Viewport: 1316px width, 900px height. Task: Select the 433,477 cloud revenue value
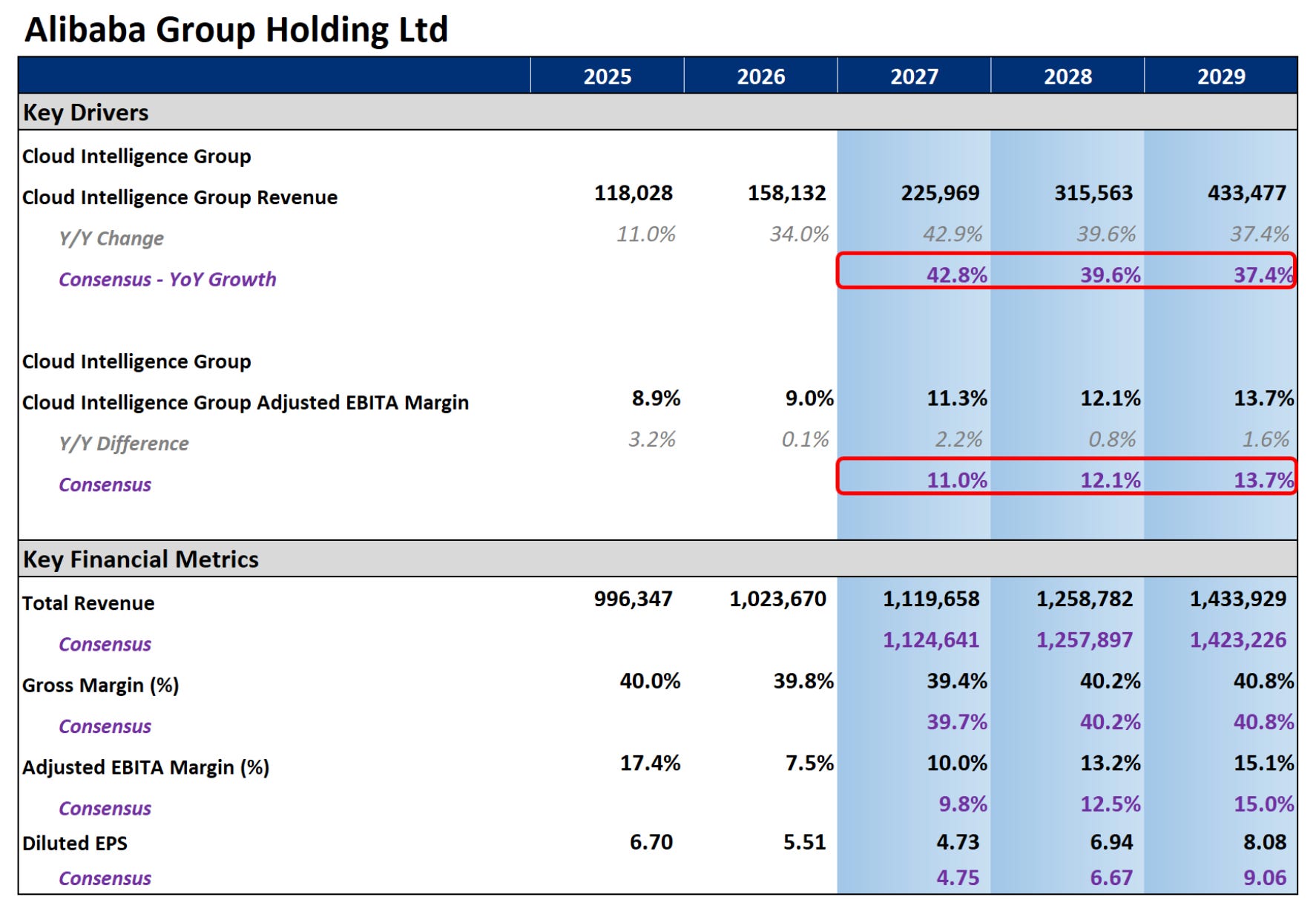pyautogui.click(x=1247, y=193)
